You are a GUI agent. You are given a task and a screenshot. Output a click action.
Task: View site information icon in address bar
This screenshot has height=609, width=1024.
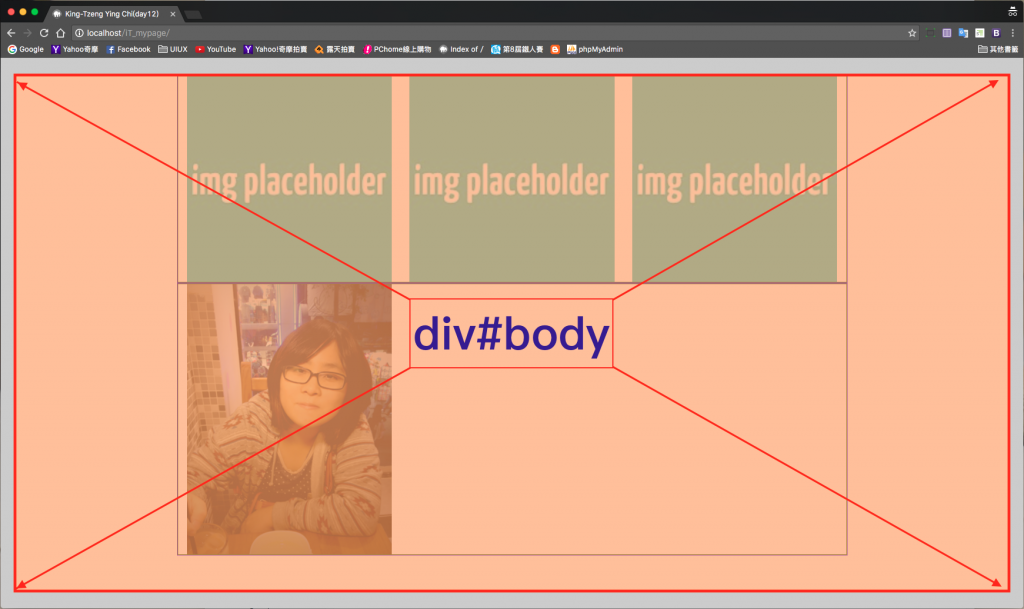(x=79, y=33)
